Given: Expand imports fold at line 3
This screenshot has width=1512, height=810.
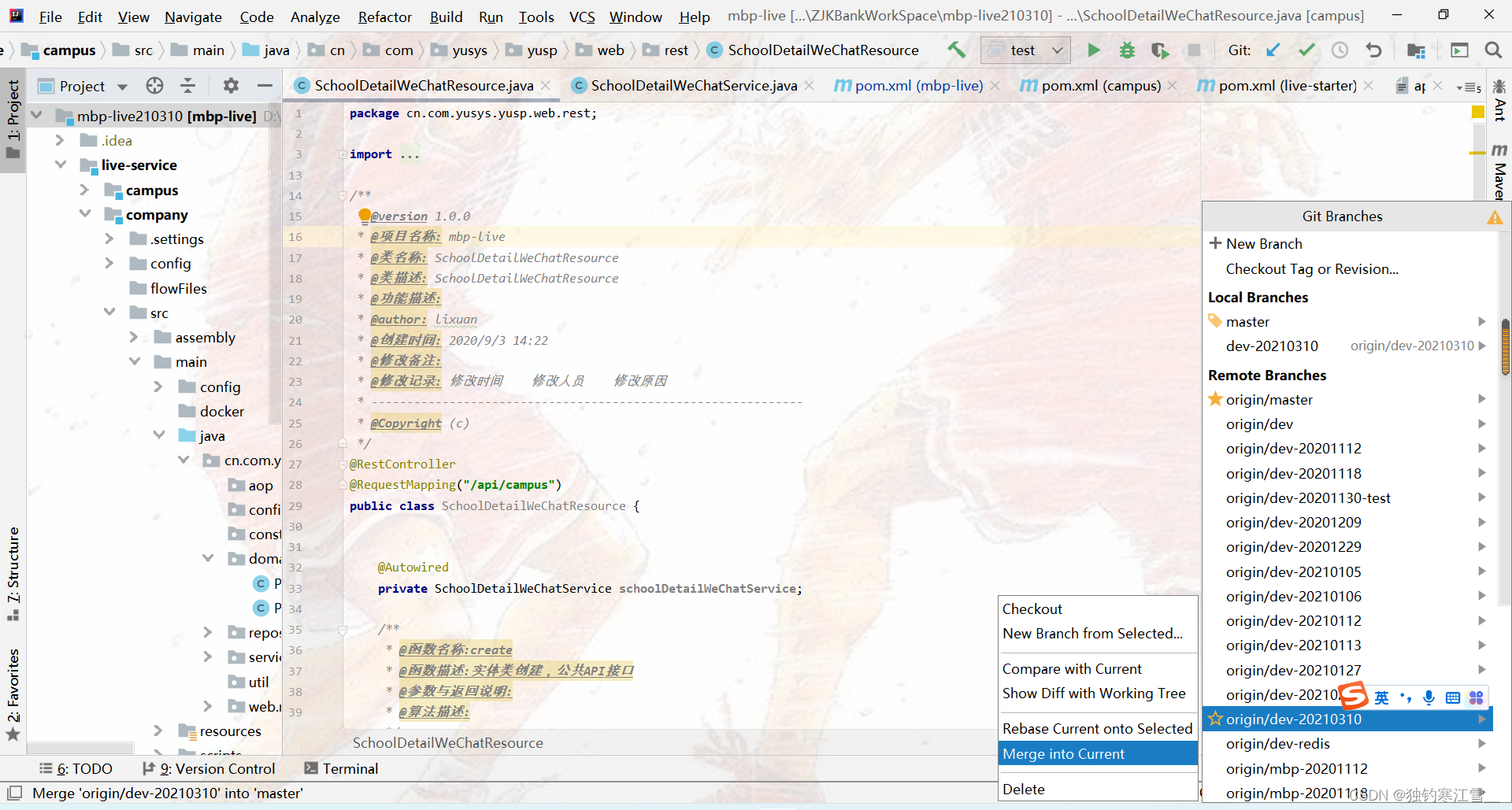Looking at the screenshot, I should tap(343, 154).
